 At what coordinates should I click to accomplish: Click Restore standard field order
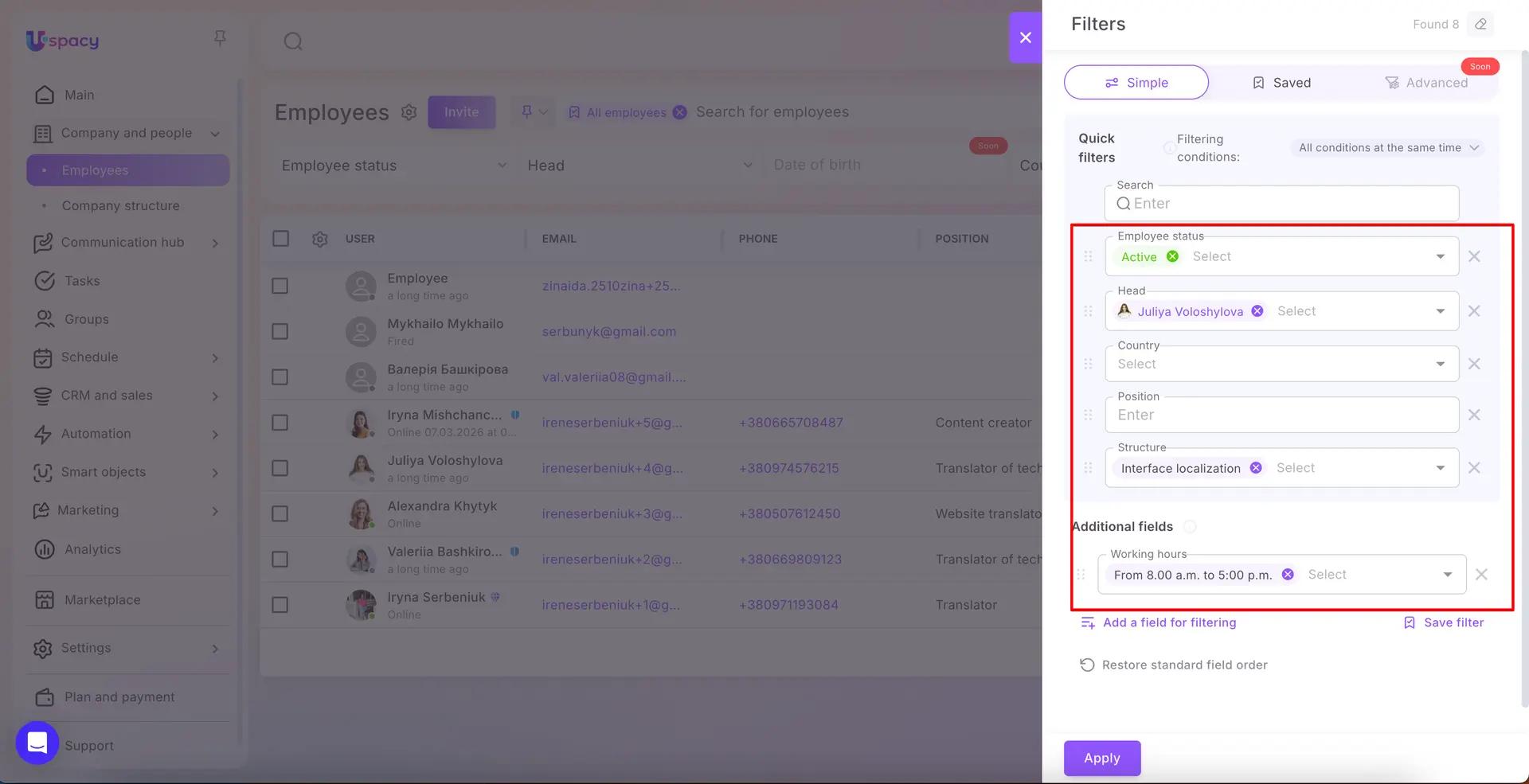pyautogui.click(x=1174, y=665)
